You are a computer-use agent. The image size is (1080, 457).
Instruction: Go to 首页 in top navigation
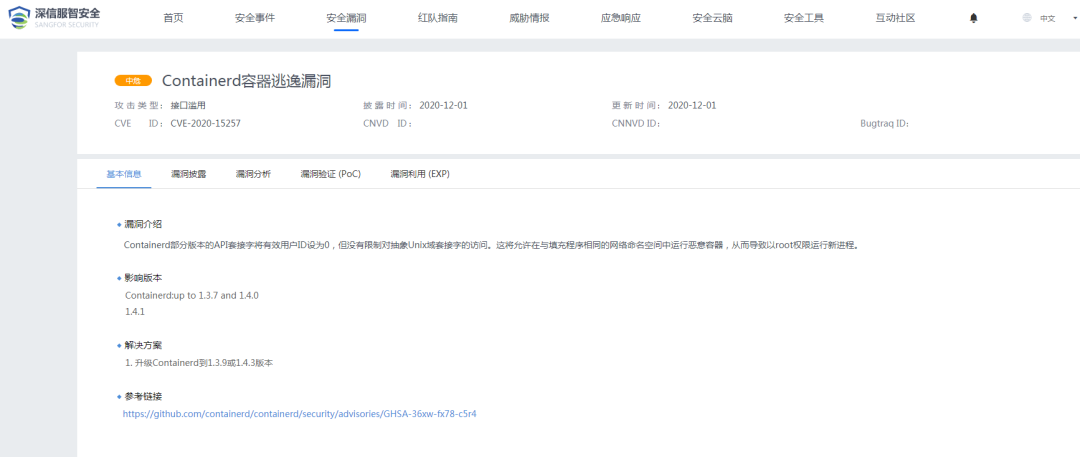click(x=173, y=18)
